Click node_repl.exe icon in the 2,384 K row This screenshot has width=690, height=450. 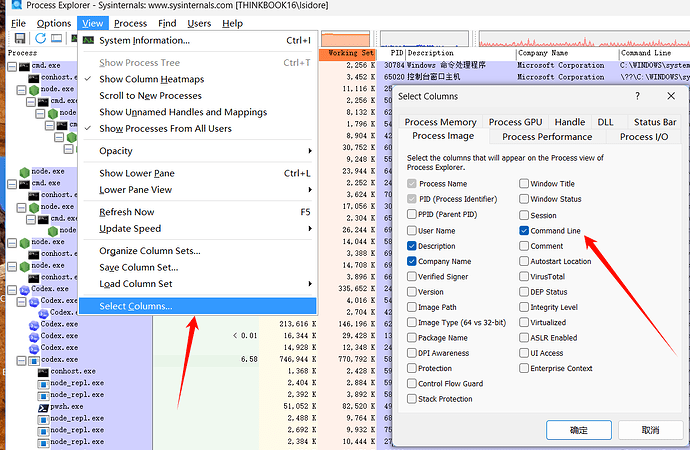click(43, 443)
